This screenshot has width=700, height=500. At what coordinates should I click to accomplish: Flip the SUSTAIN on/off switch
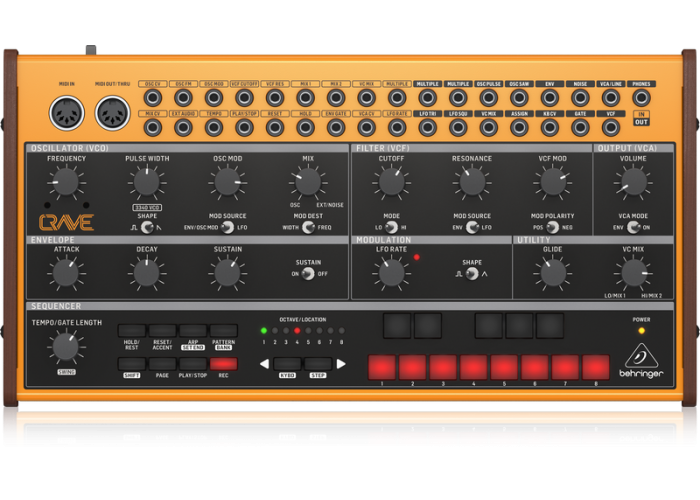[308, 274]
